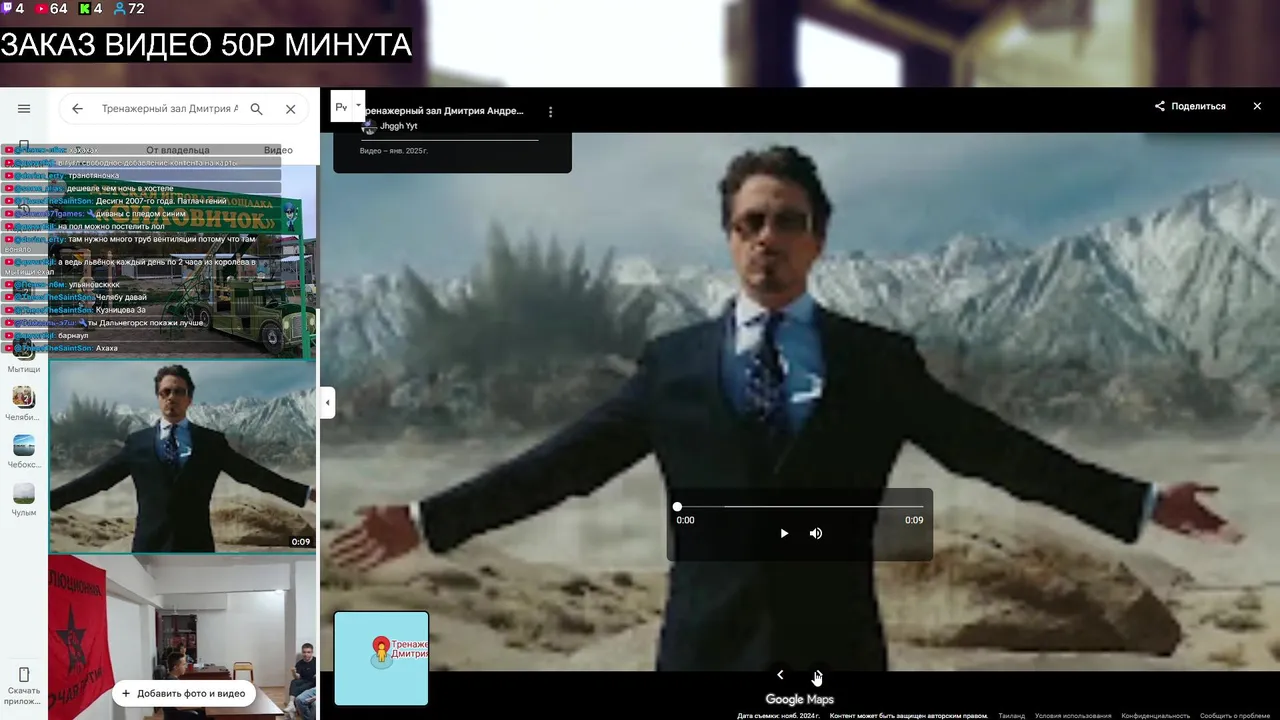Play the video with the play button

[x=784, y=533]
